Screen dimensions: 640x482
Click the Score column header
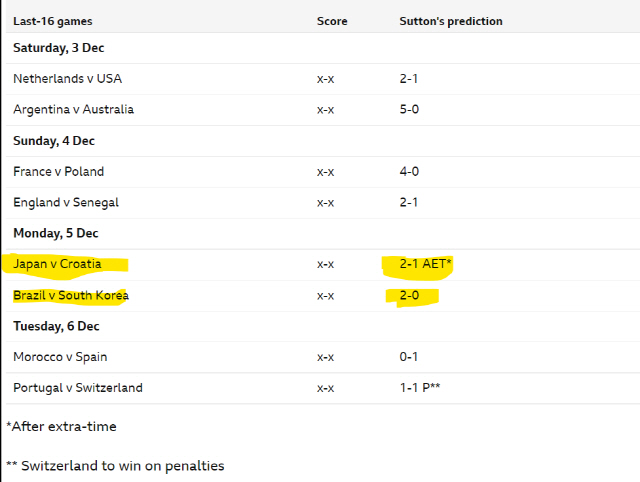[332, 21]
